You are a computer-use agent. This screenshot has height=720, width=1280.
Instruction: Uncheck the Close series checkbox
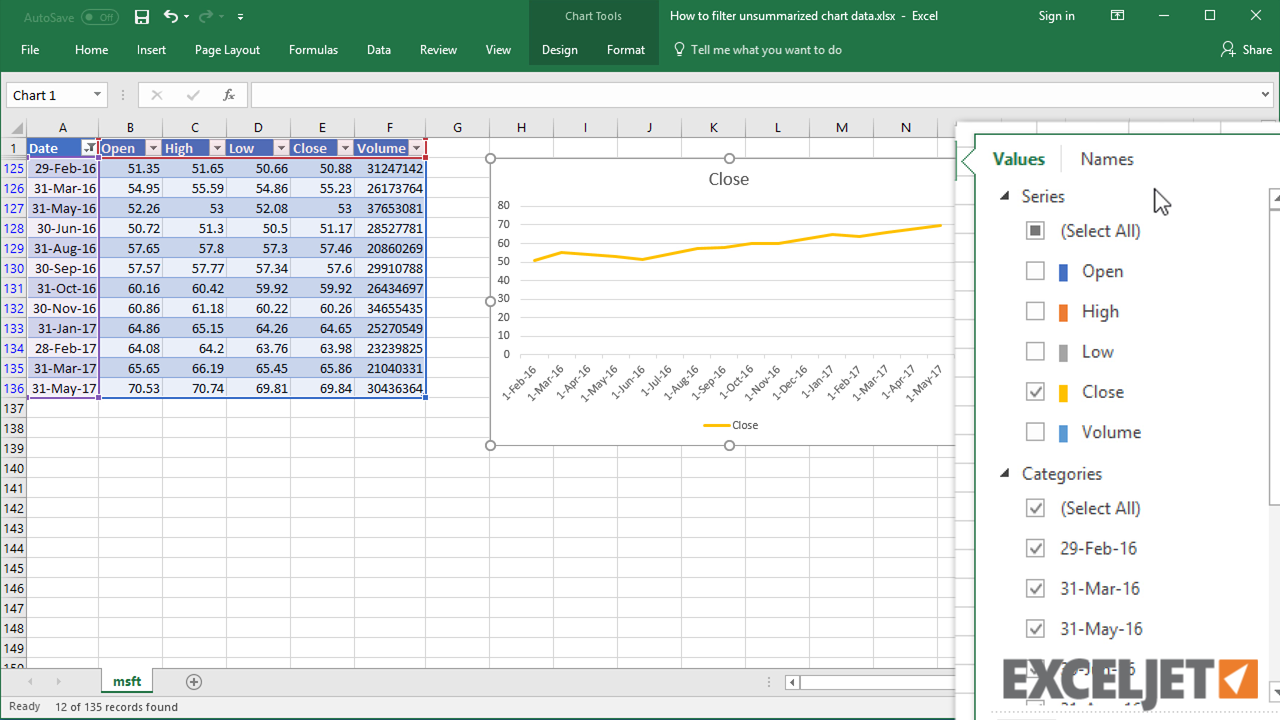click(x=1035, y=391)
